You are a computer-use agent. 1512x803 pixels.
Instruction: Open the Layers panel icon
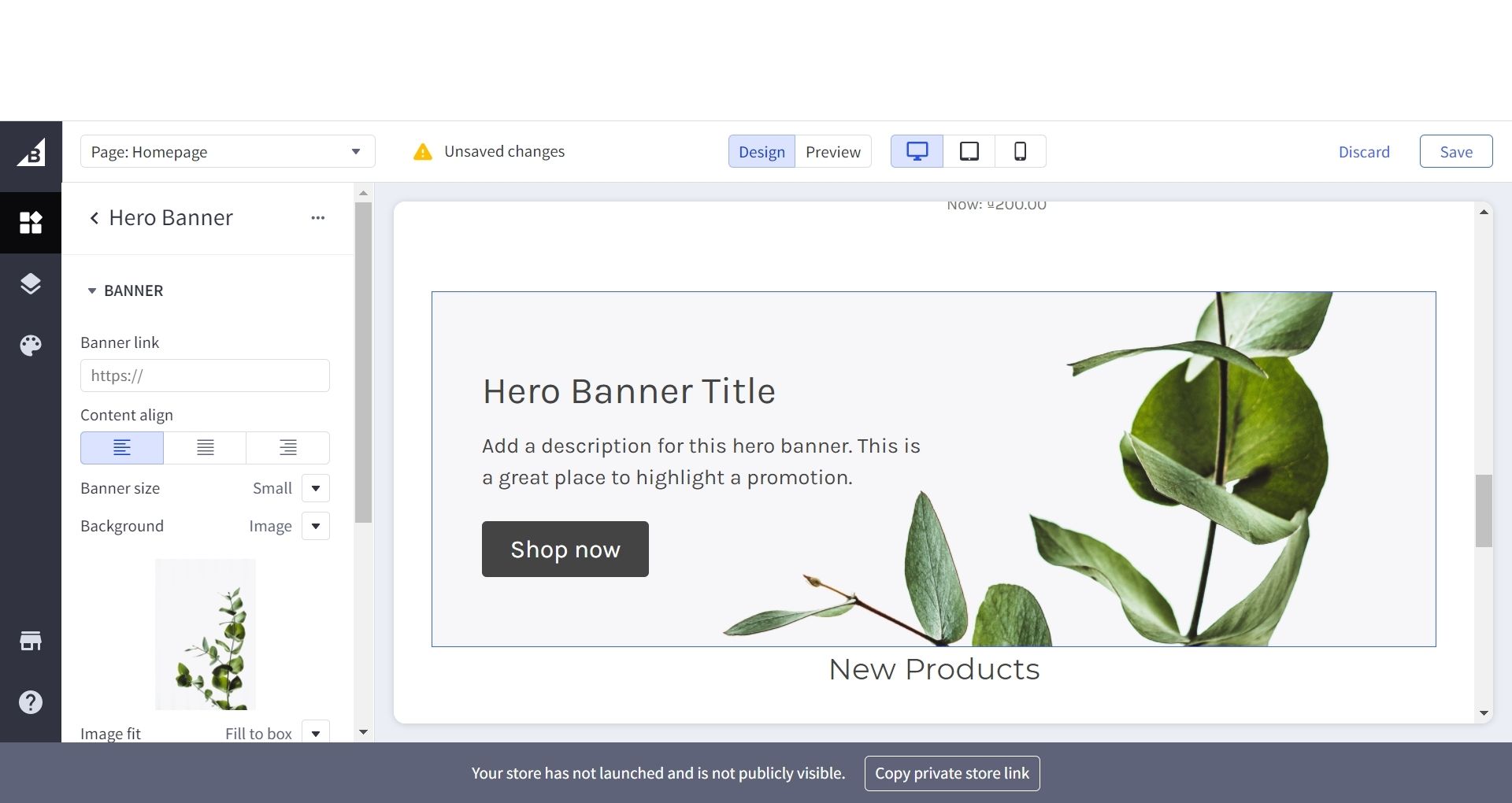point(31,283)
